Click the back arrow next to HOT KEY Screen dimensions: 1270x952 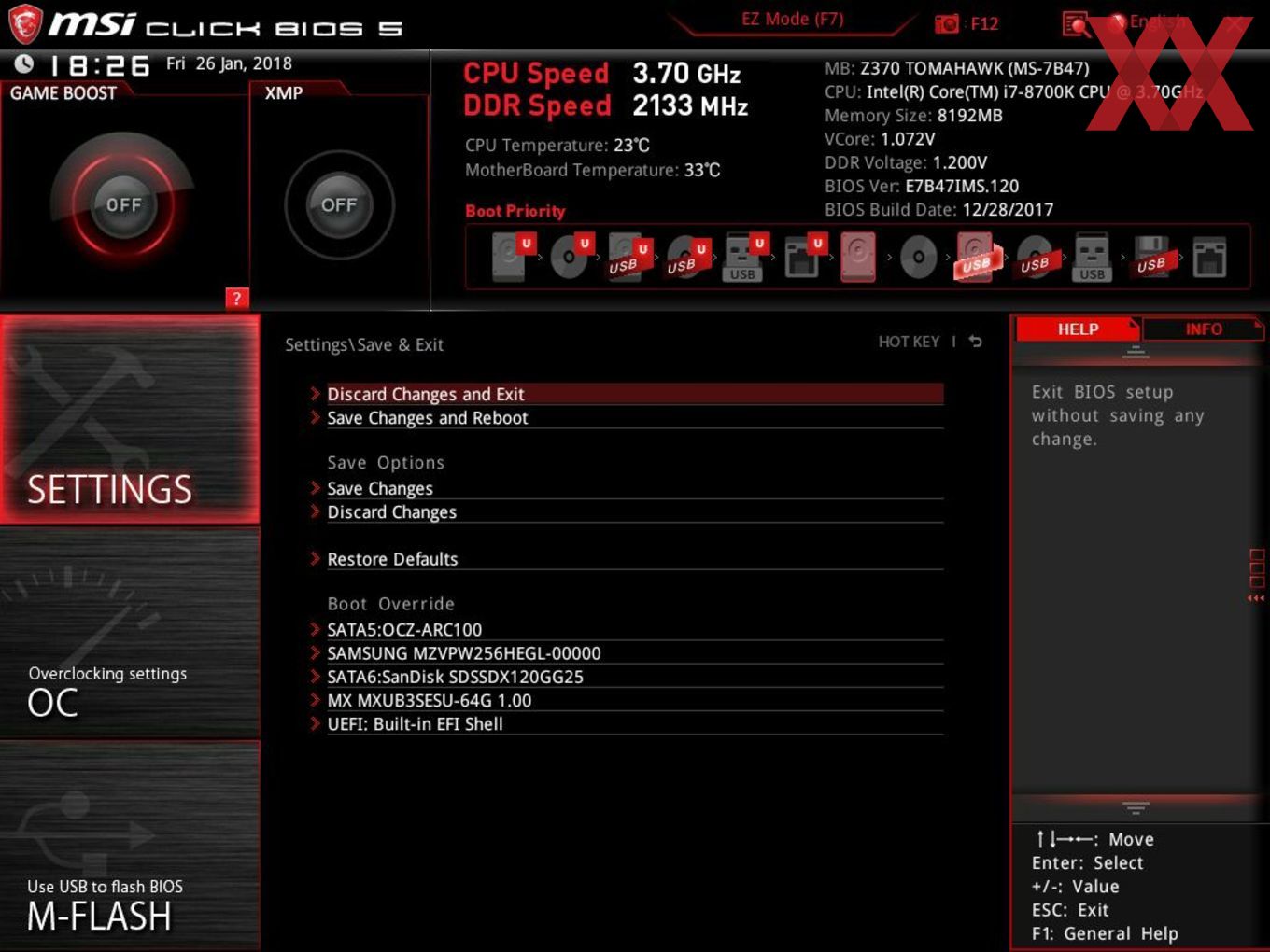(975, 342)
